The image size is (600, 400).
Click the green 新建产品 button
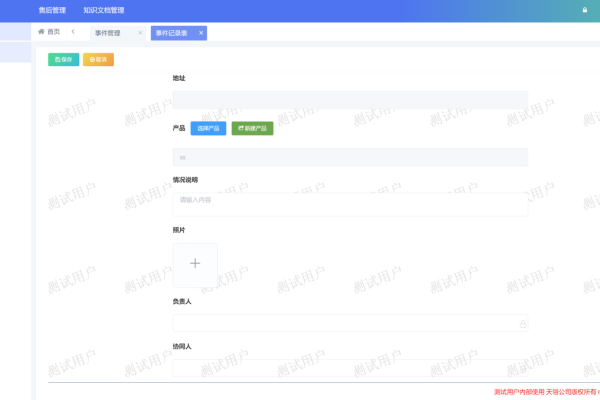tap(253, 128)
